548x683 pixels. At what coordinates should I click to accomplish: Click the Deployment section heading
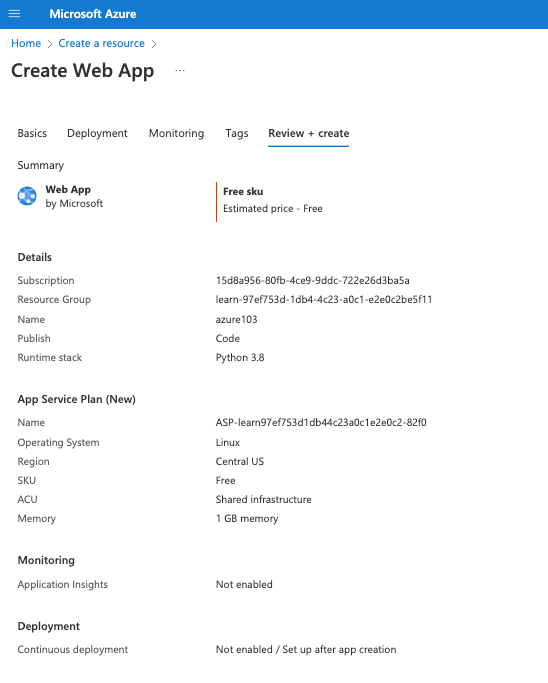tap(49, 626)
